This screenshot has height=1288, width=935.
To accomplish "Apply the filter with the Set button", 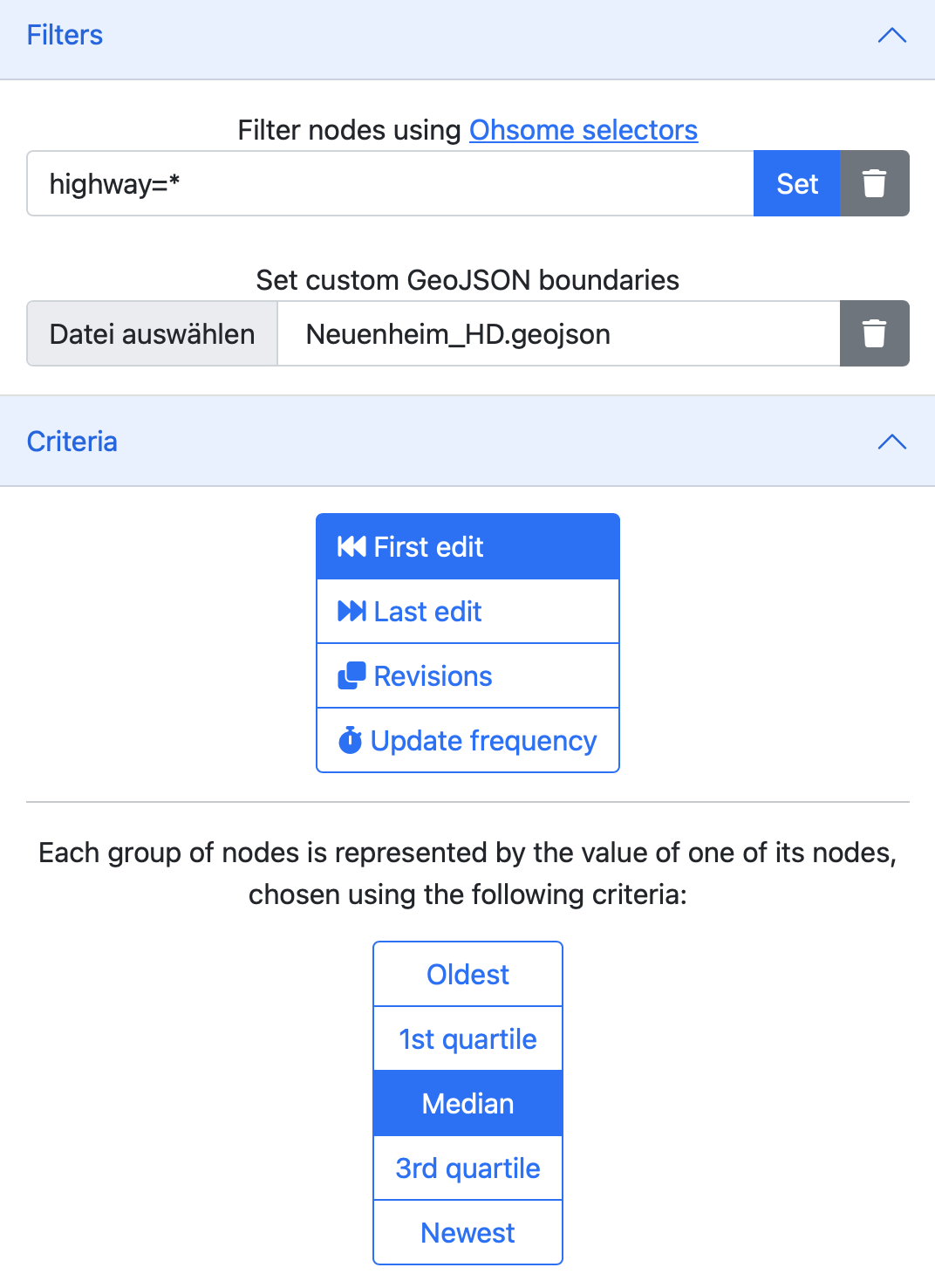I will pos(796,183).
